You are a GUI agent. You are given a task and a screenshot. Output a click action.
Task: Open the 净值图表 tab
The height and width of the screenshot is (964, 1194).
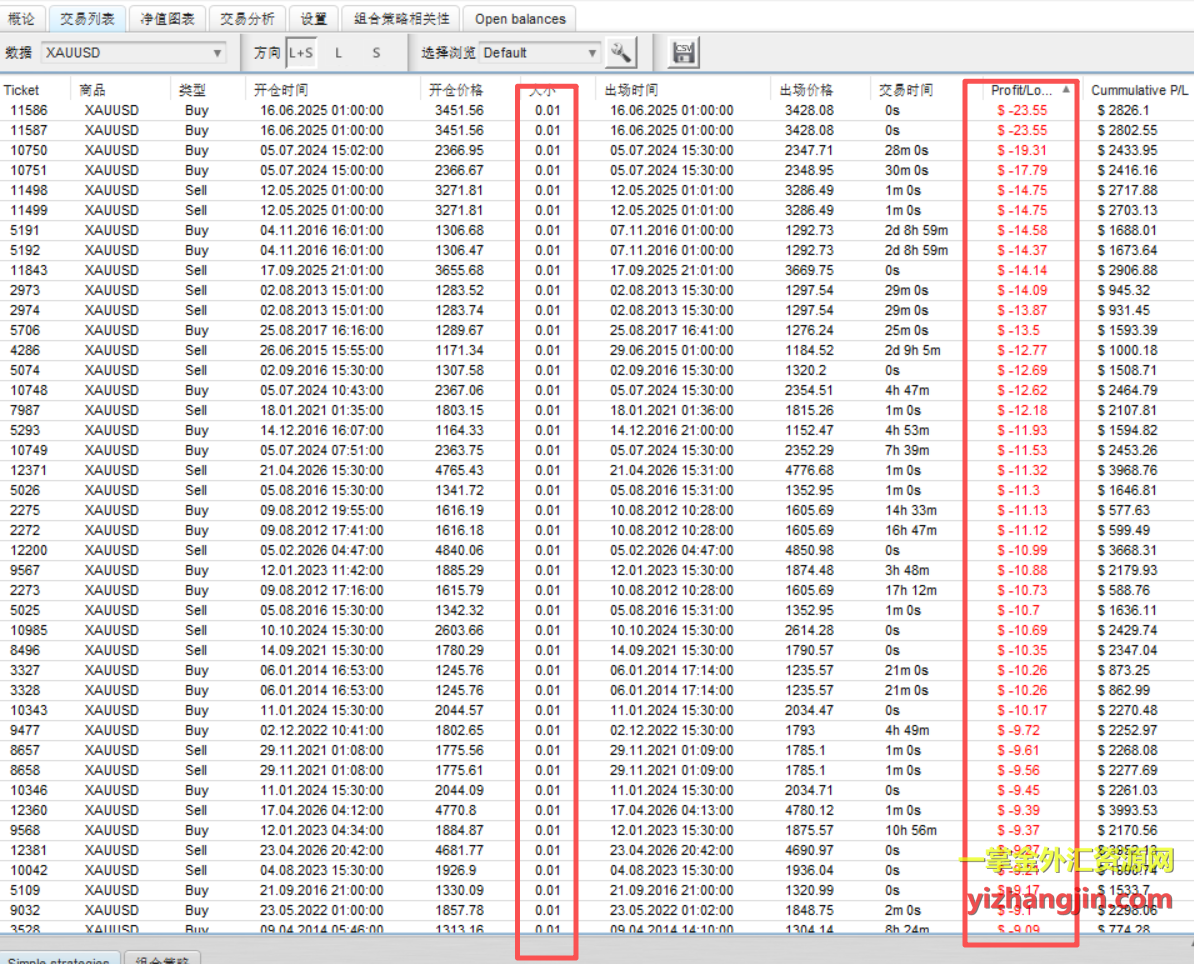(x=168, y=18)
